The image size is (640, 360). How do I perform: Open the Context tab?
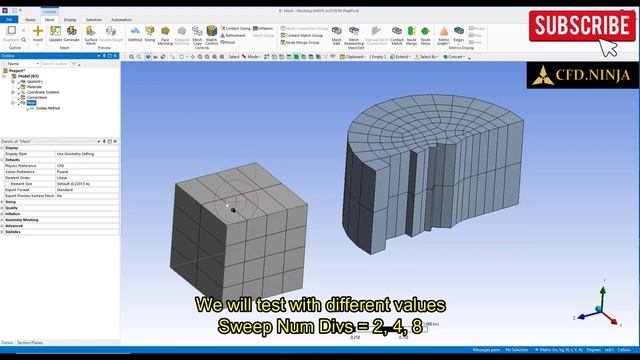49,11
